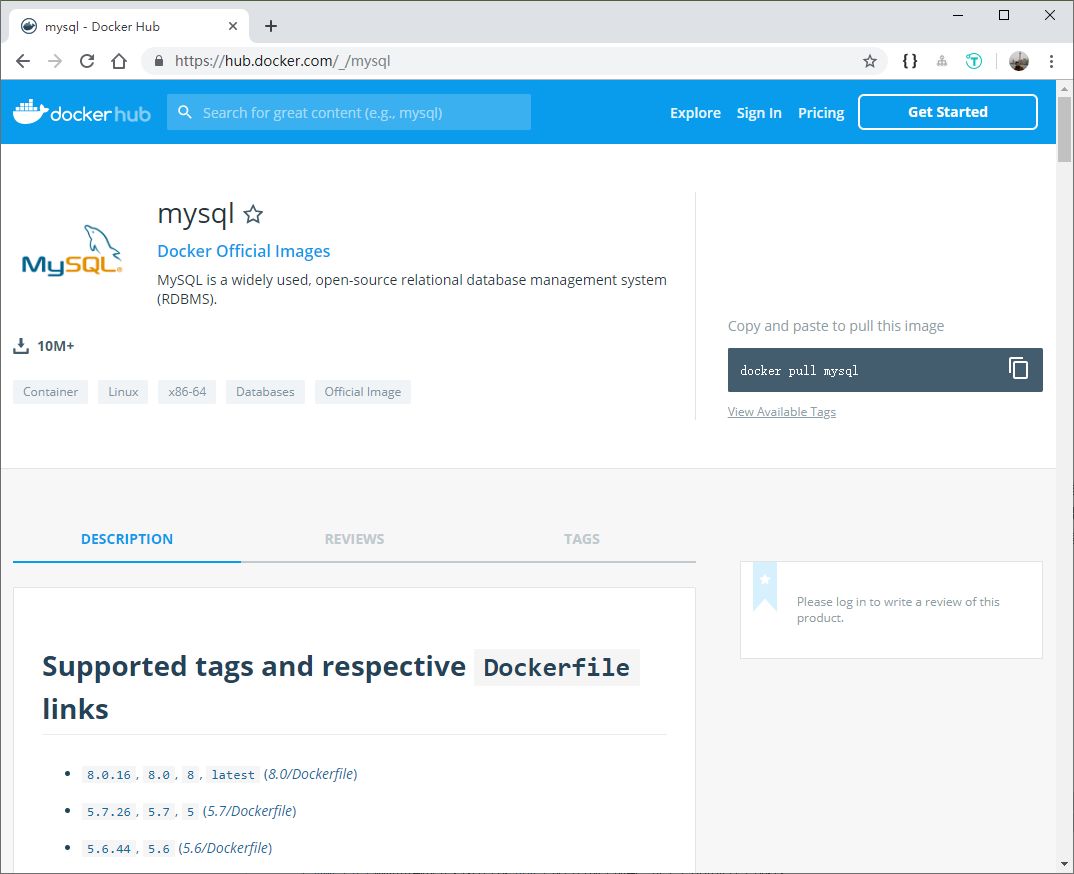Bookmark this page with the star icon
Image resolution: width=1074 pixels, height=874 pixels.
(x=870, y=61)
